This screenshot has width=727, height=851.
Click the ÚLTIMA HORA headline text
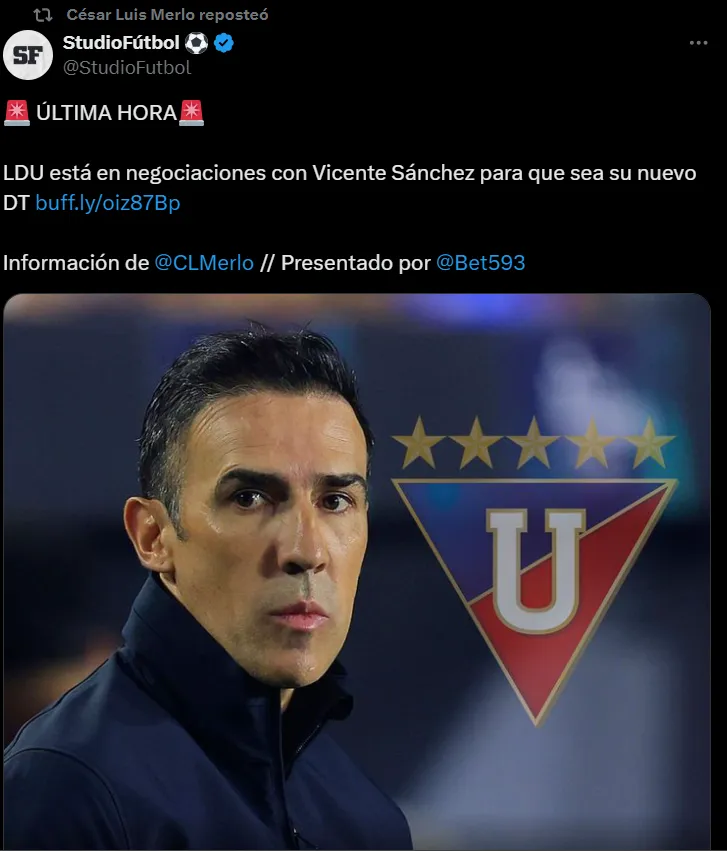106,113
